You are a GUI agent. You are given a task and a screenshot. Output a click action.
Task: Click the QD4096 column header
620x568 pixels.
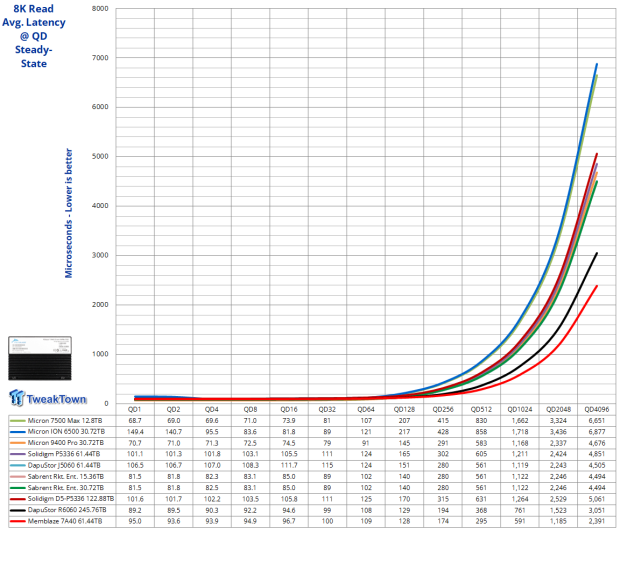point(597,409)
